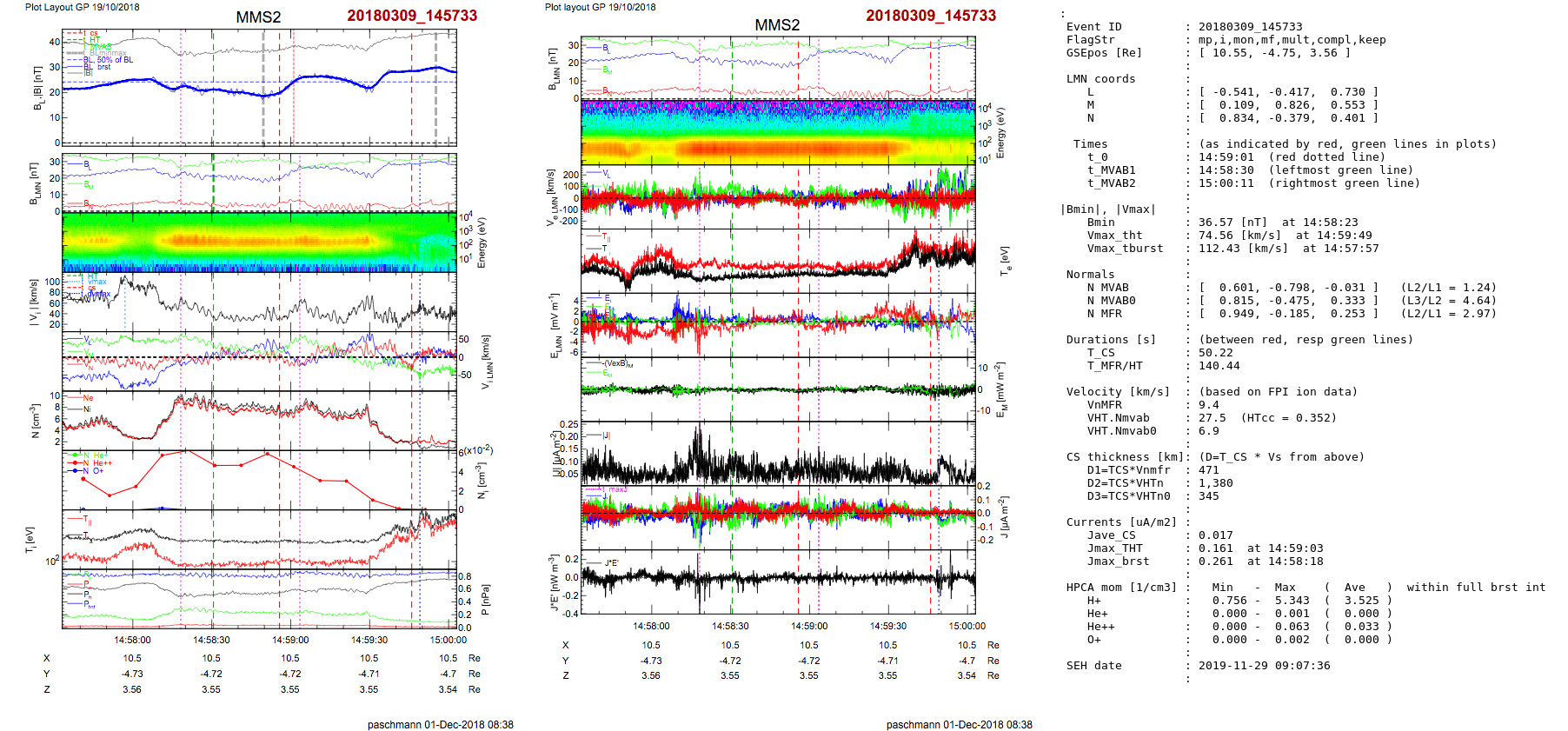Image resolution: width=1568 pixels, height=731 pixels.
Task: Click the T_CS duration value 50.22
Action: point(1215,353)
